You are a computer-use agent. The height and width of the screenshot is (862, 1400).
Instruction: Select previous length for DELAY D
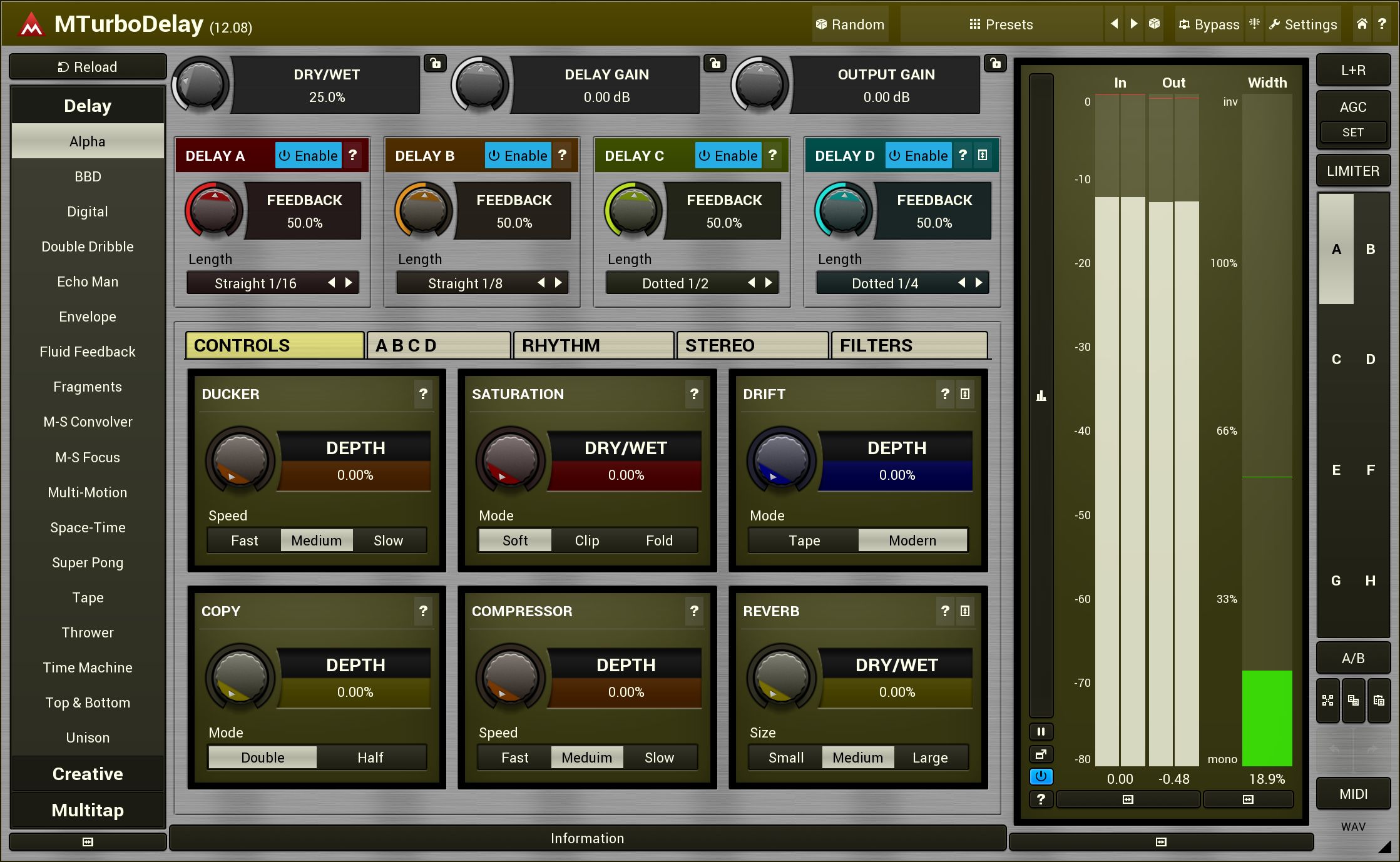[x=962, y=283]
